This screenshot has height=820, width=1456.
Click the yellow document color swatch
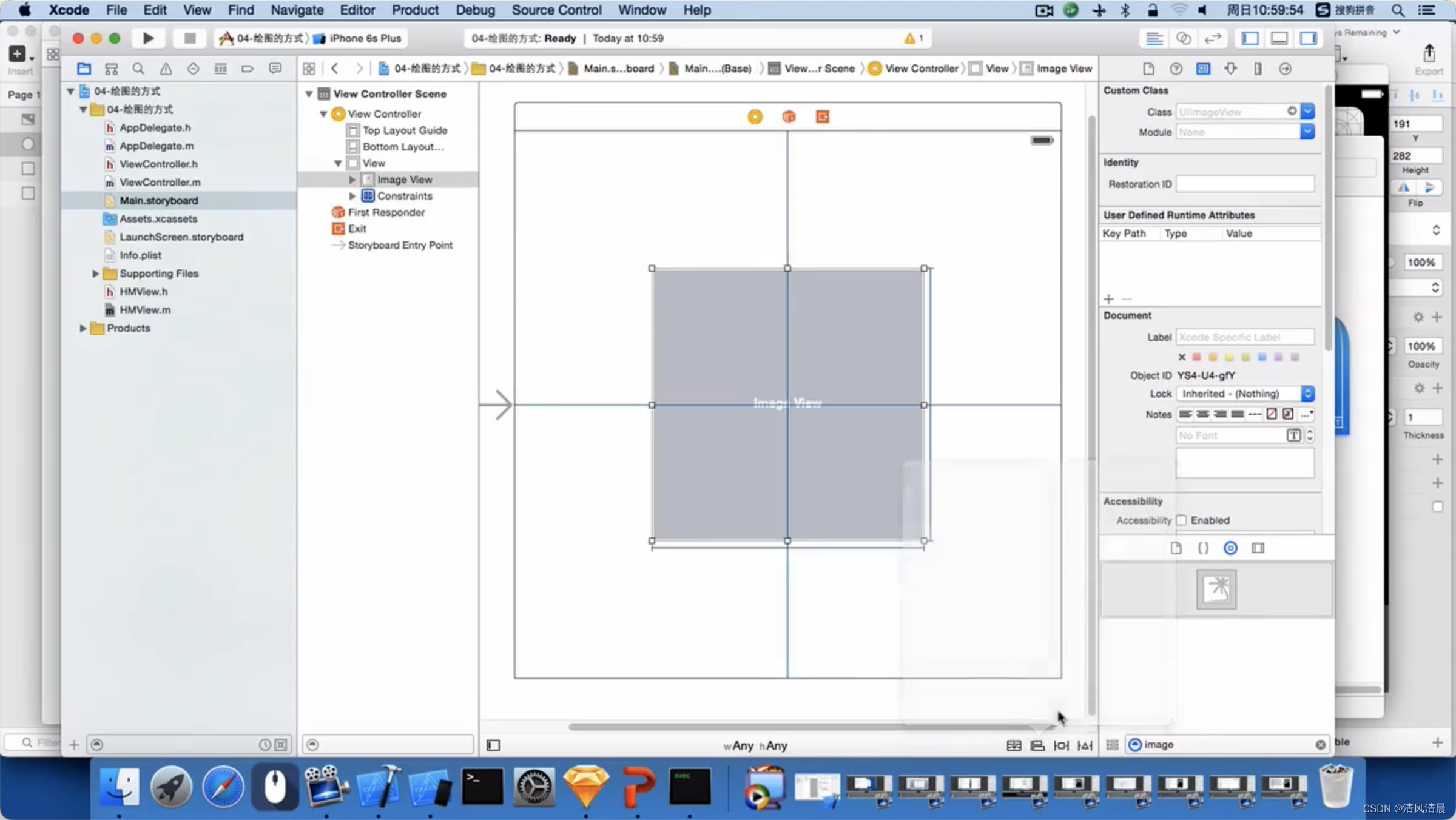click(1229, 356)
